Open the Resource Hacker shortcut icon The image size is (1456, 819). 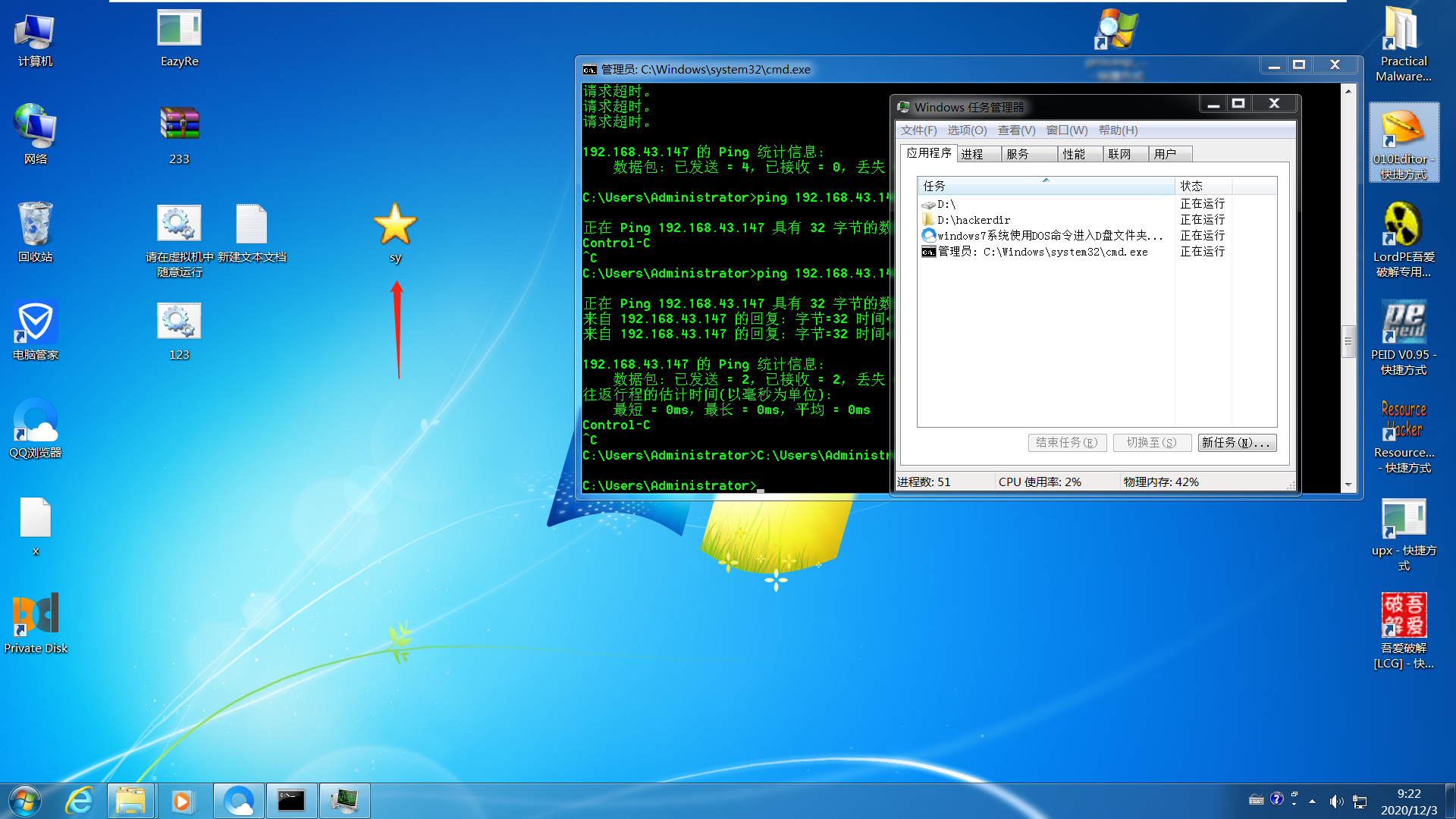(1403, 420)
